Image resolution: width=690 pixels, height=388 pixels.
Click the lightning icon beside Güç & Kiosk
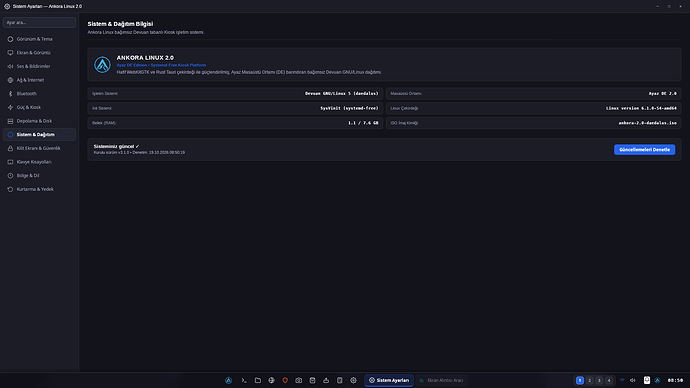10,107
